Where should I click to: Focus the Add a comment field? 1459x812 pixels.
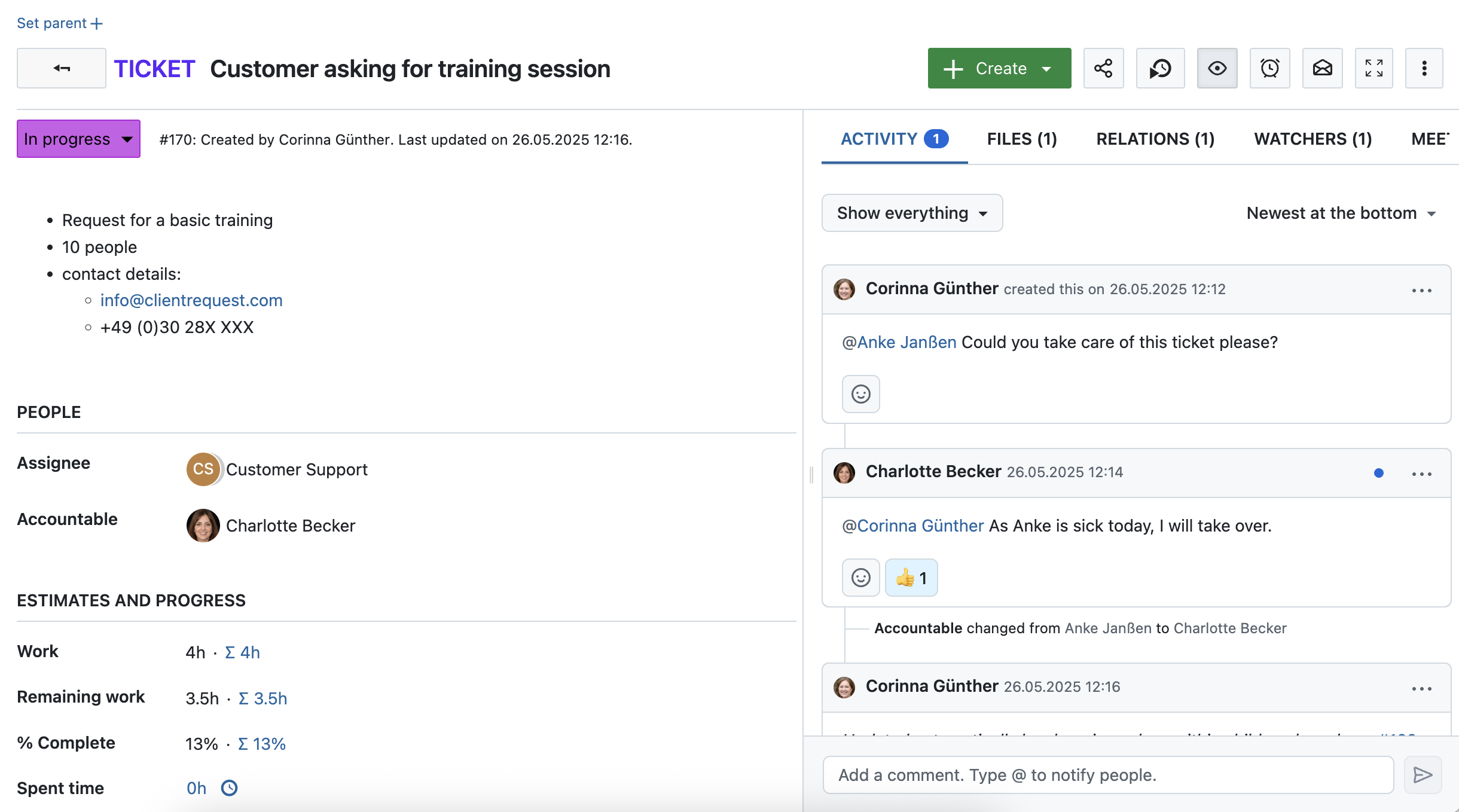pos(1107,775)
